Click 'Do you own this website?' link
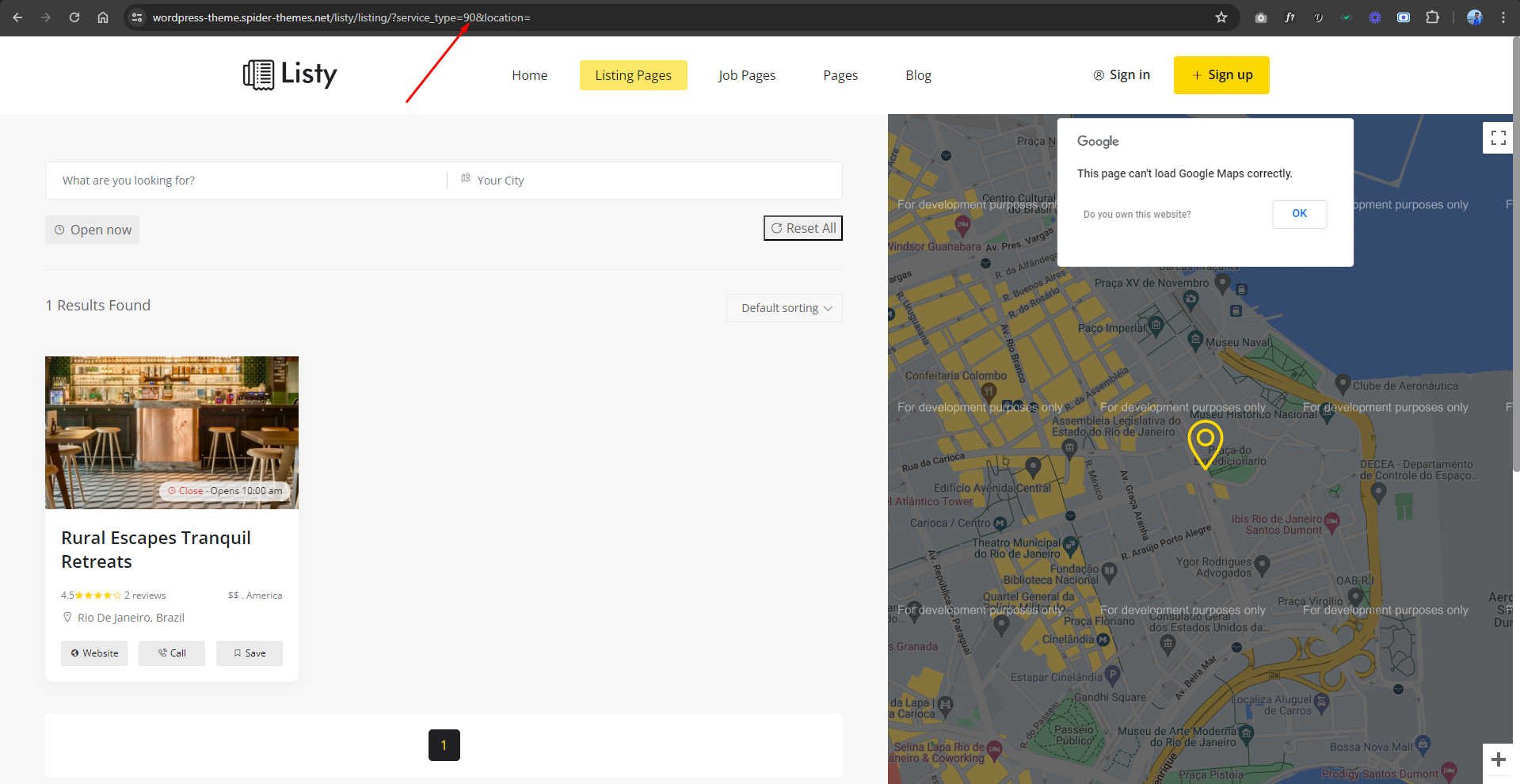1520x784 pixels. [x=1137, y=215]
